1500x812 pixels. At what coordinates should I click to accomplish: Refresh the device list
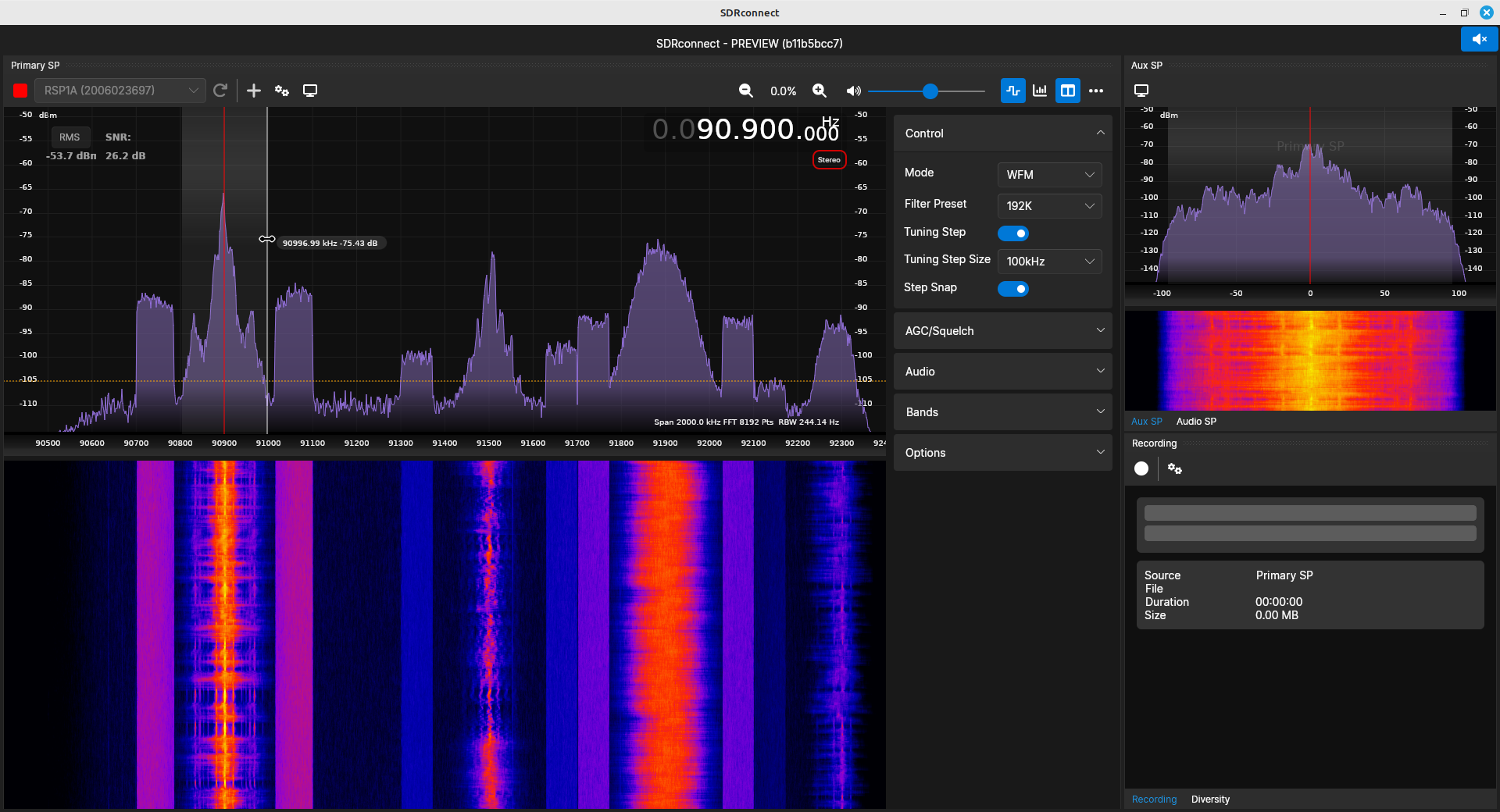coord(220,91)
